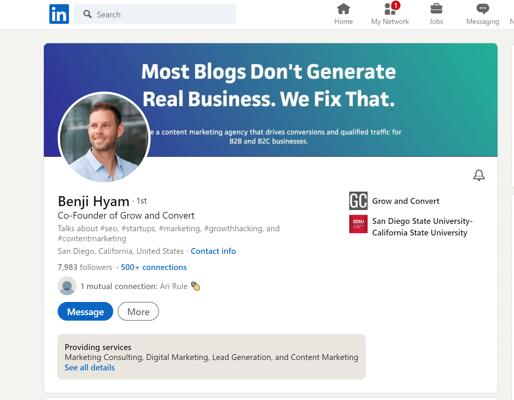Image resolution: width=514 pixels, height=400 pixels.
Task: View Benji Hyam profile photo
Action: (x=104, y=137)
